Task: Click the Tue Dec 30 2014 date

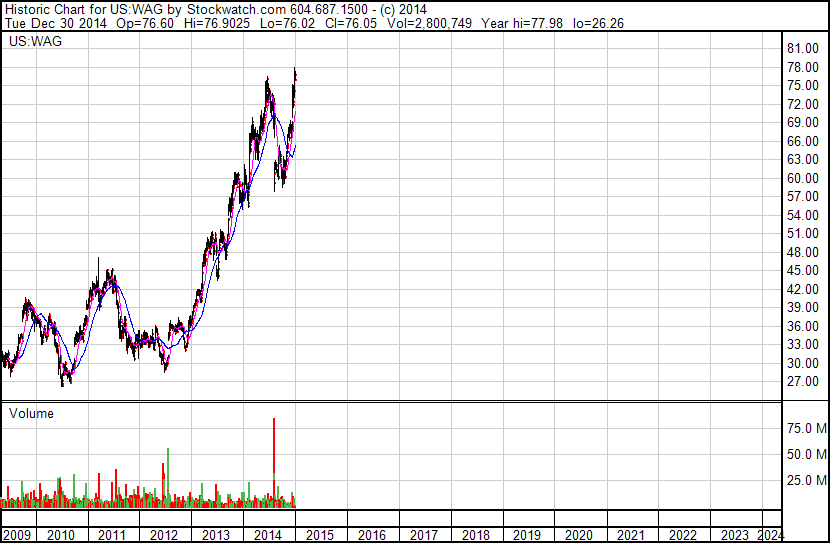Action: (56, 23)
